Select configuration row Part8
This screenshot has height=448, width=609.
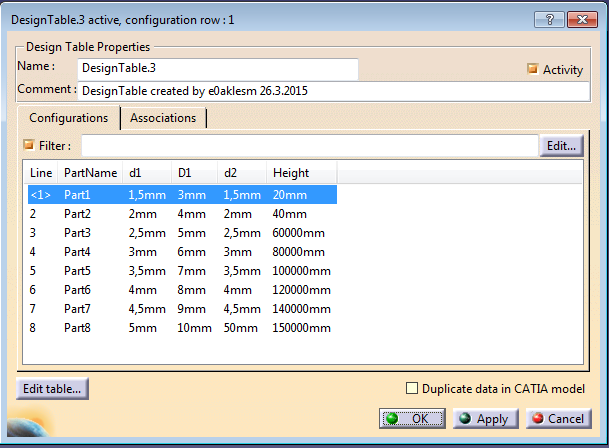coord(182,328)
